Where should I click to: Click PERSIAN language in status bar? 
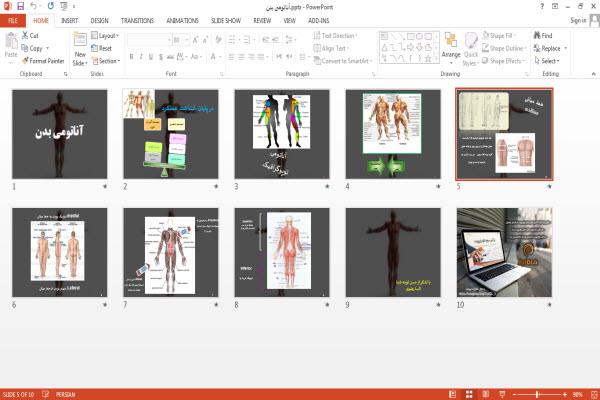65,394
